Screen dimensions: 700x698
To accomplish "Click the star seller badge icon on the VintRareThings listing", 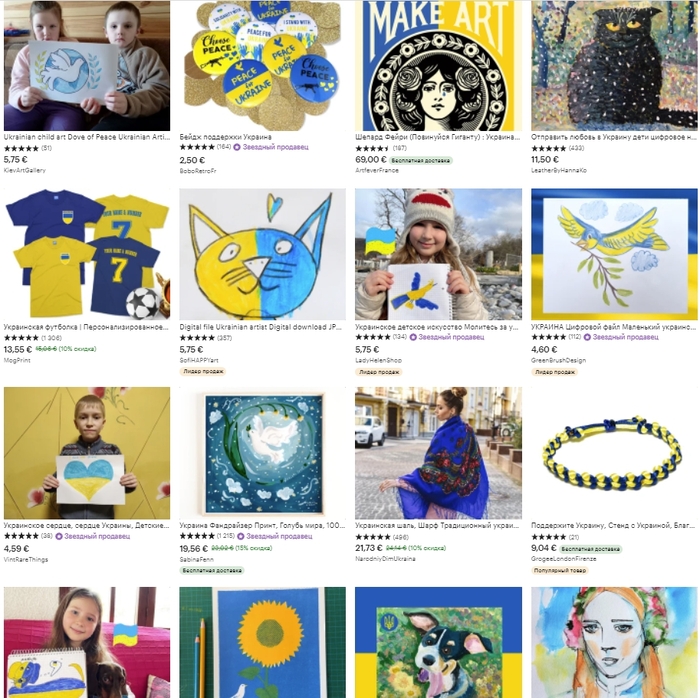I will click(x=58, y=536).
